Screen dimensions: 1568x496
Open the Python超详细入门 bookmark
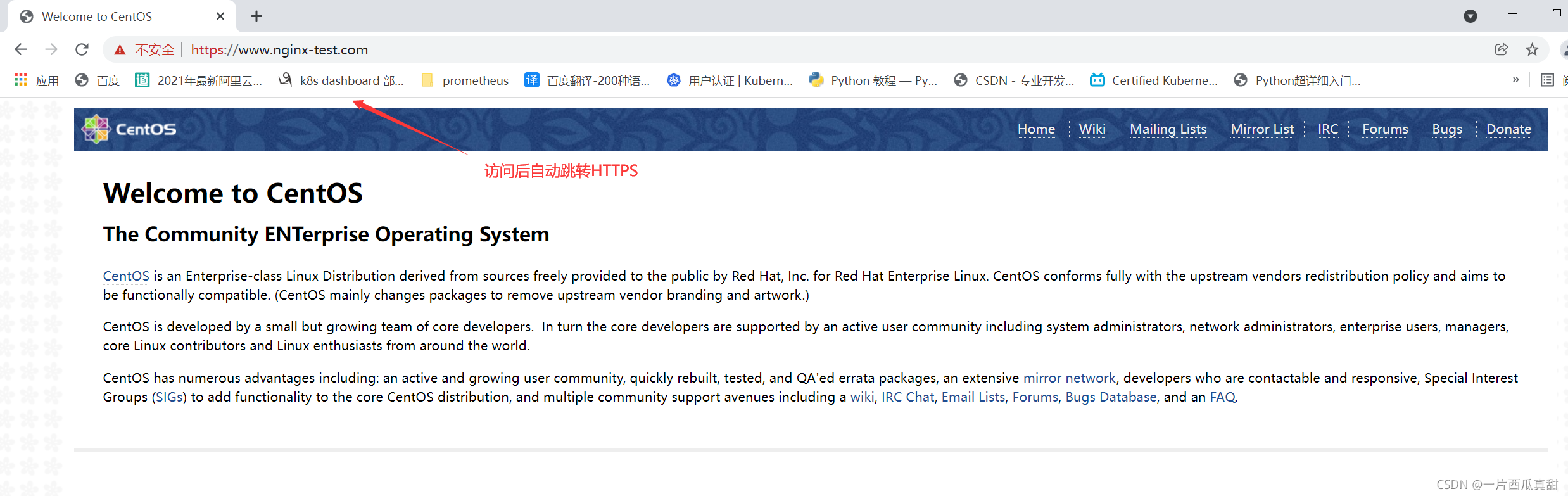1298,80
